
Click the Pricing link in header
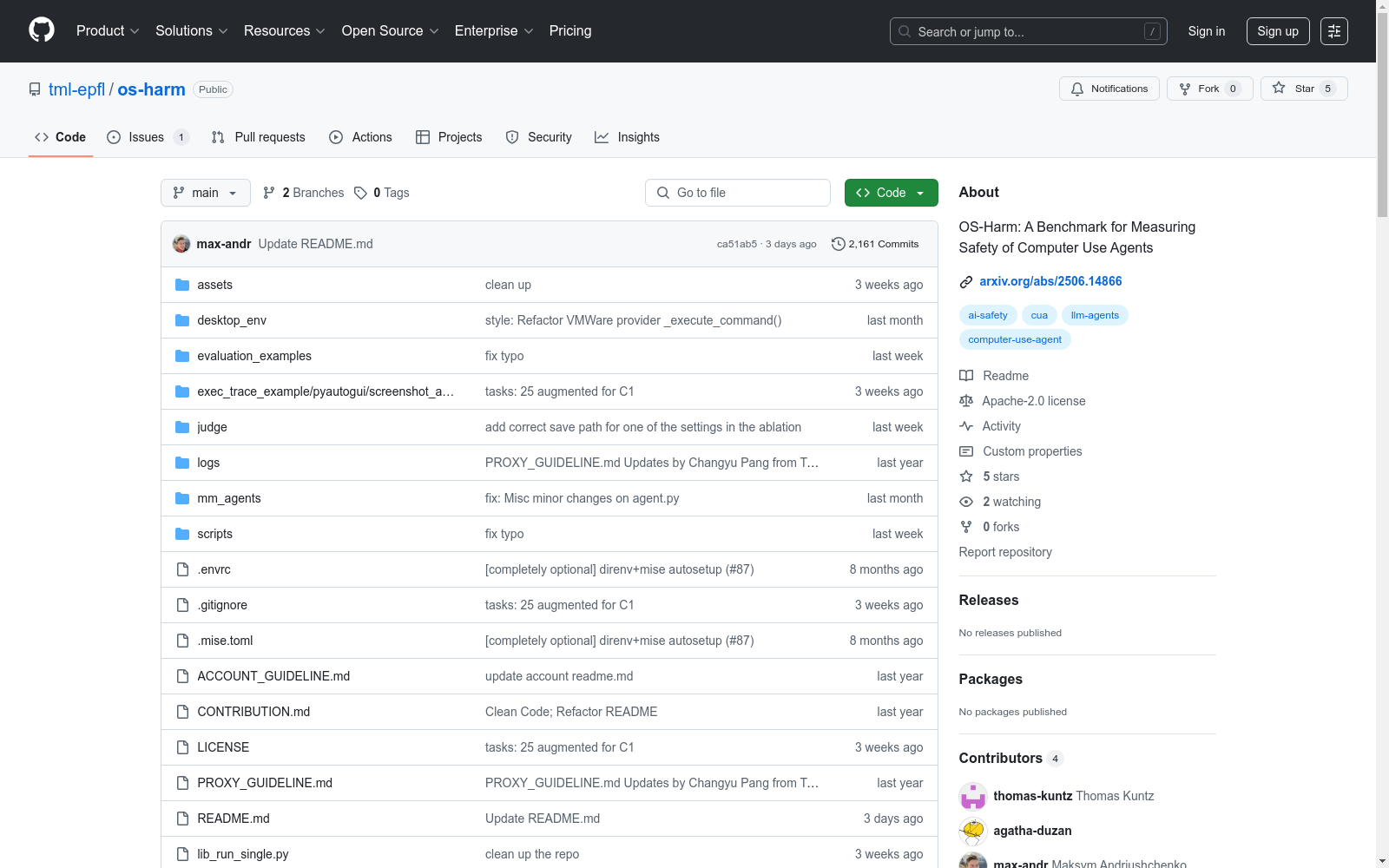(570, 31)
